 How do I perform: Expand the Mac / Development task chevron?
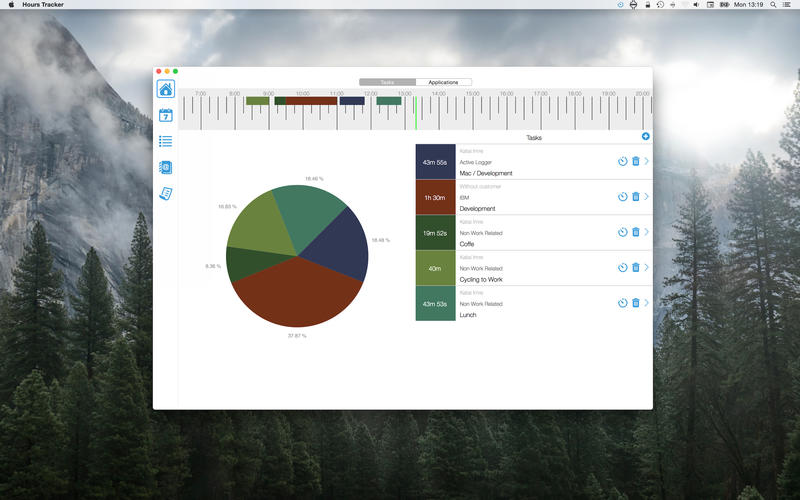click(647, 161)
